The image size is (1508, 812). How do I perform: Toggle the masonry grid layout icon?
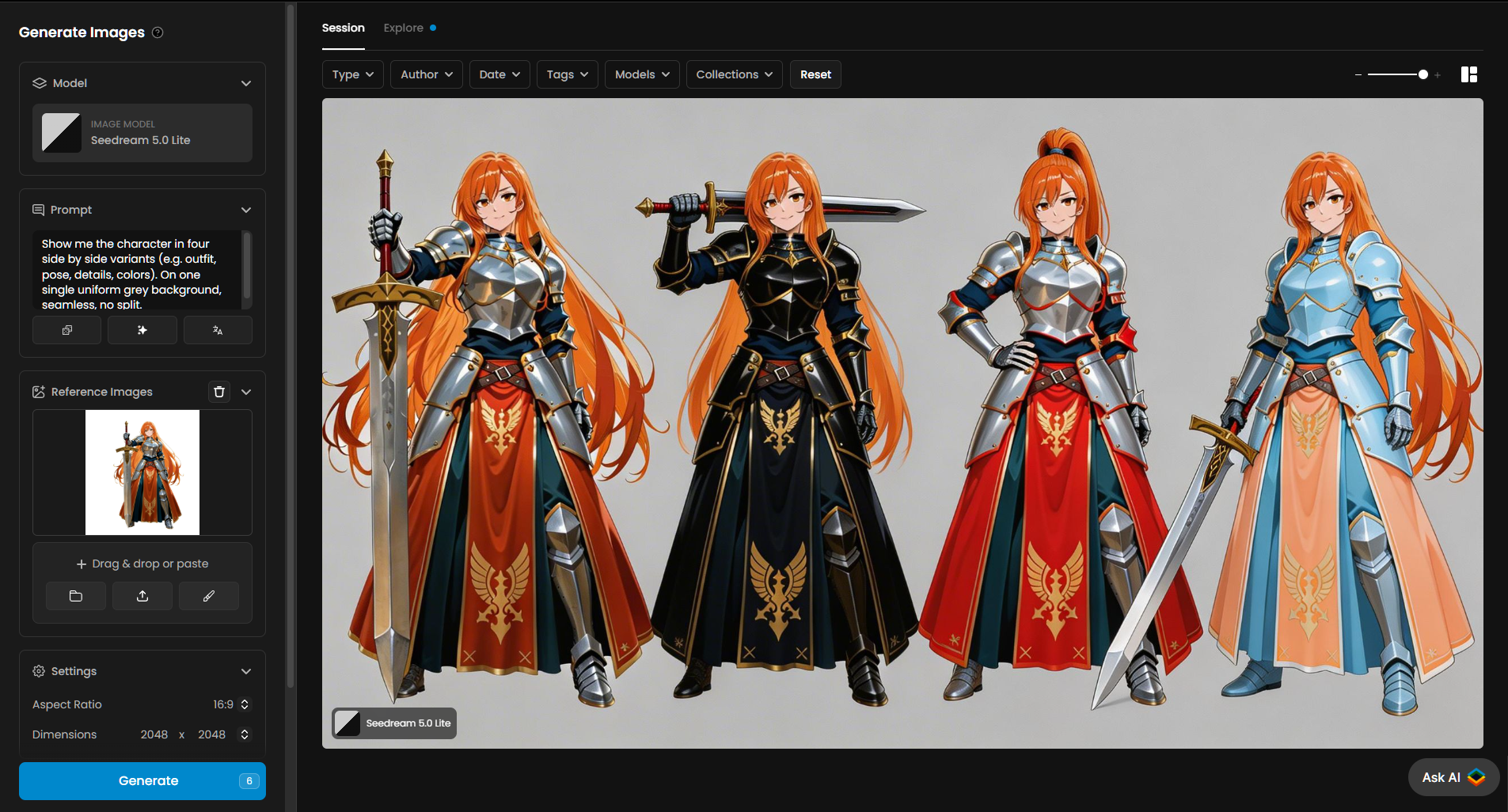(1468, 74)
